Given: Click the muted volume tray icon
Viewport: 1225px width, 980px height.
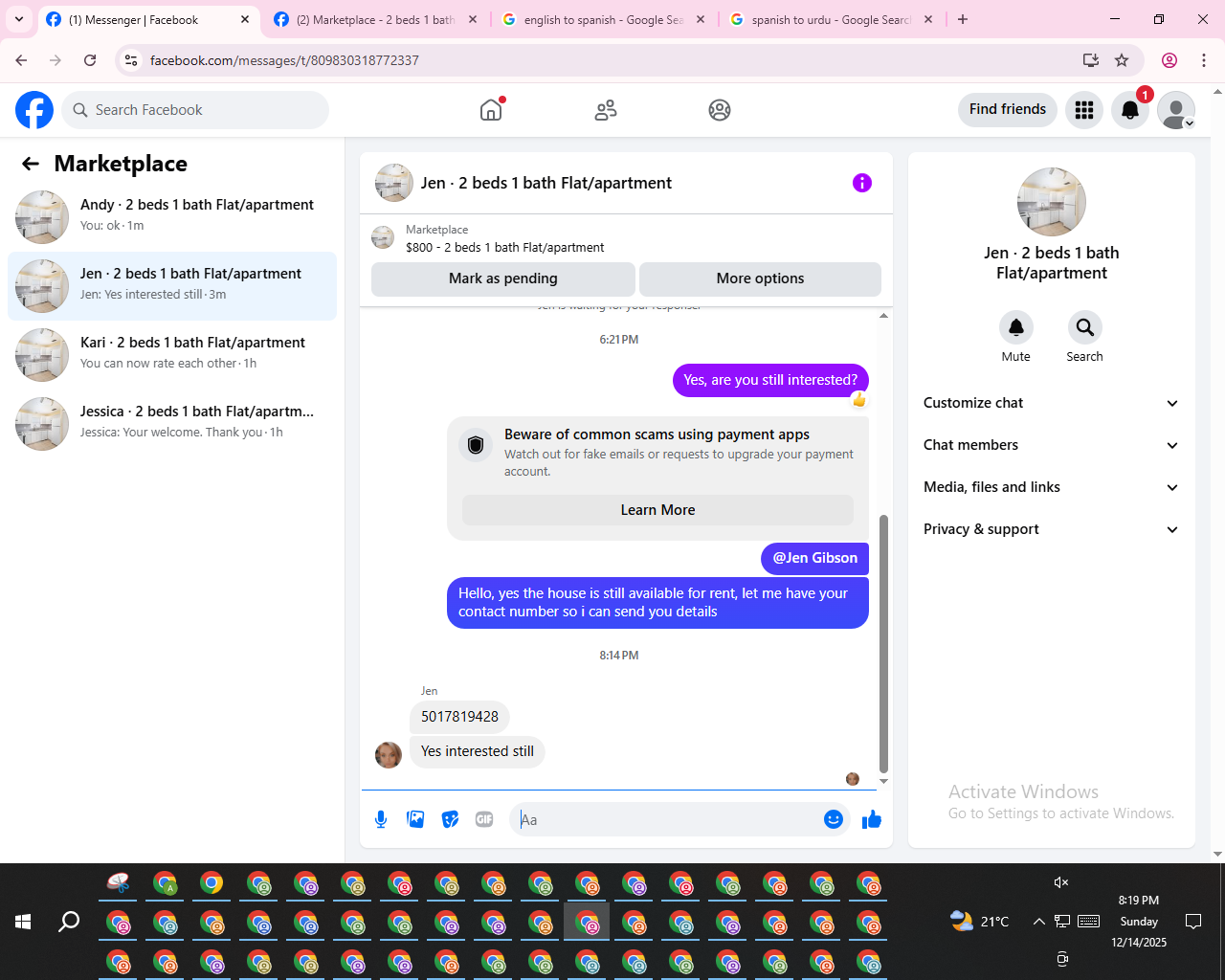Looking at the screenshot, I should pos(1061,882).
